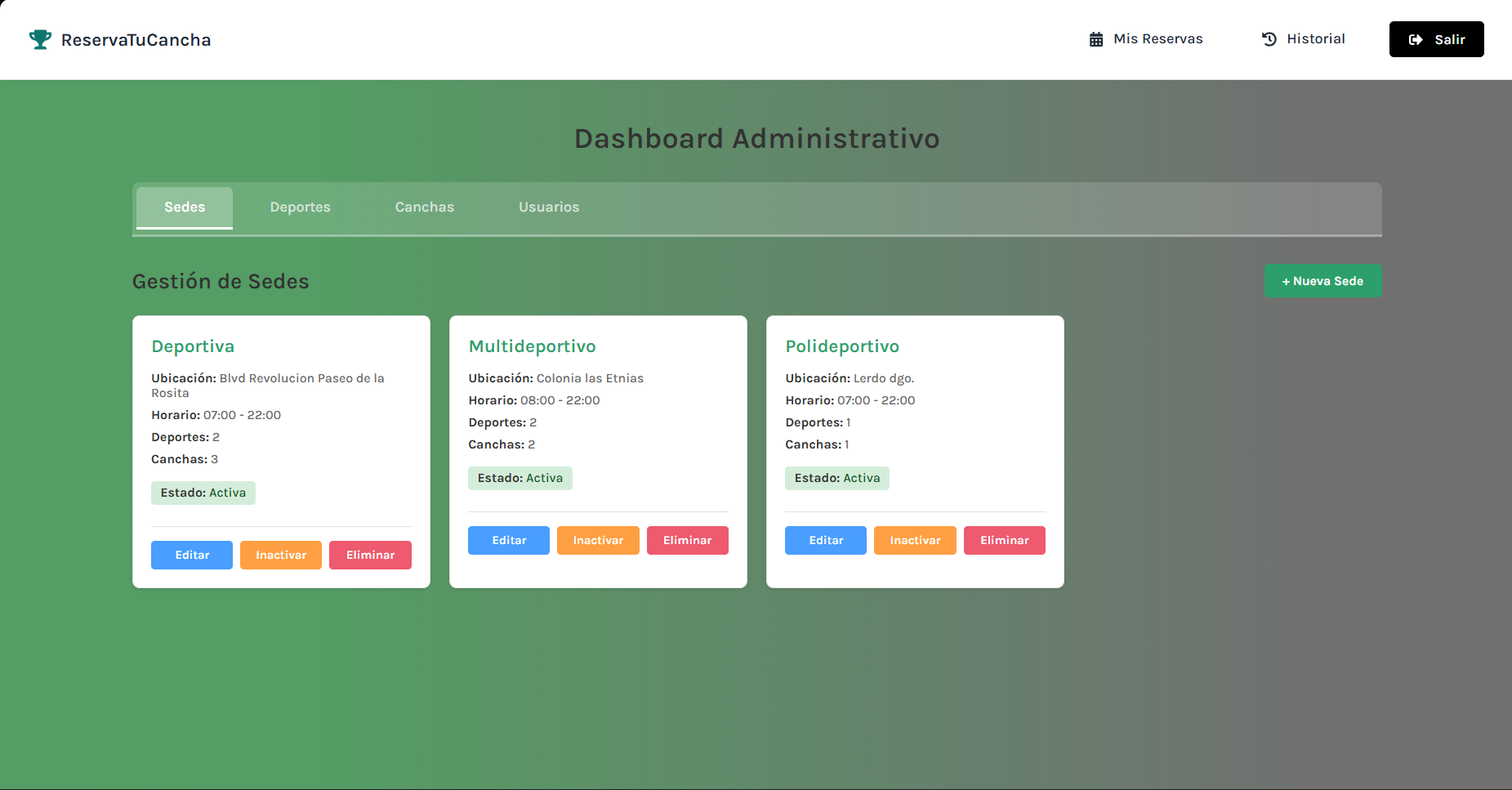Click the trophy logo icon
Viewport: 1512px width, 790px height.
[40, 39]
